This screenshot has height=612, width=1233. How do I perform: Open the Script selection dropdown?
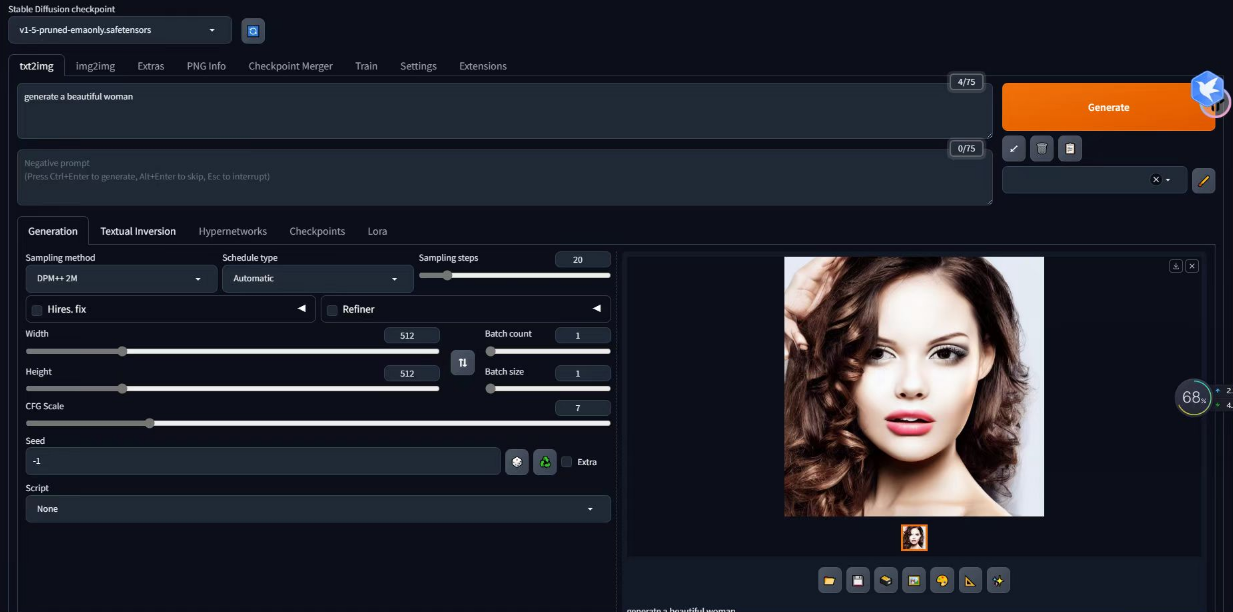pos(317,508)
